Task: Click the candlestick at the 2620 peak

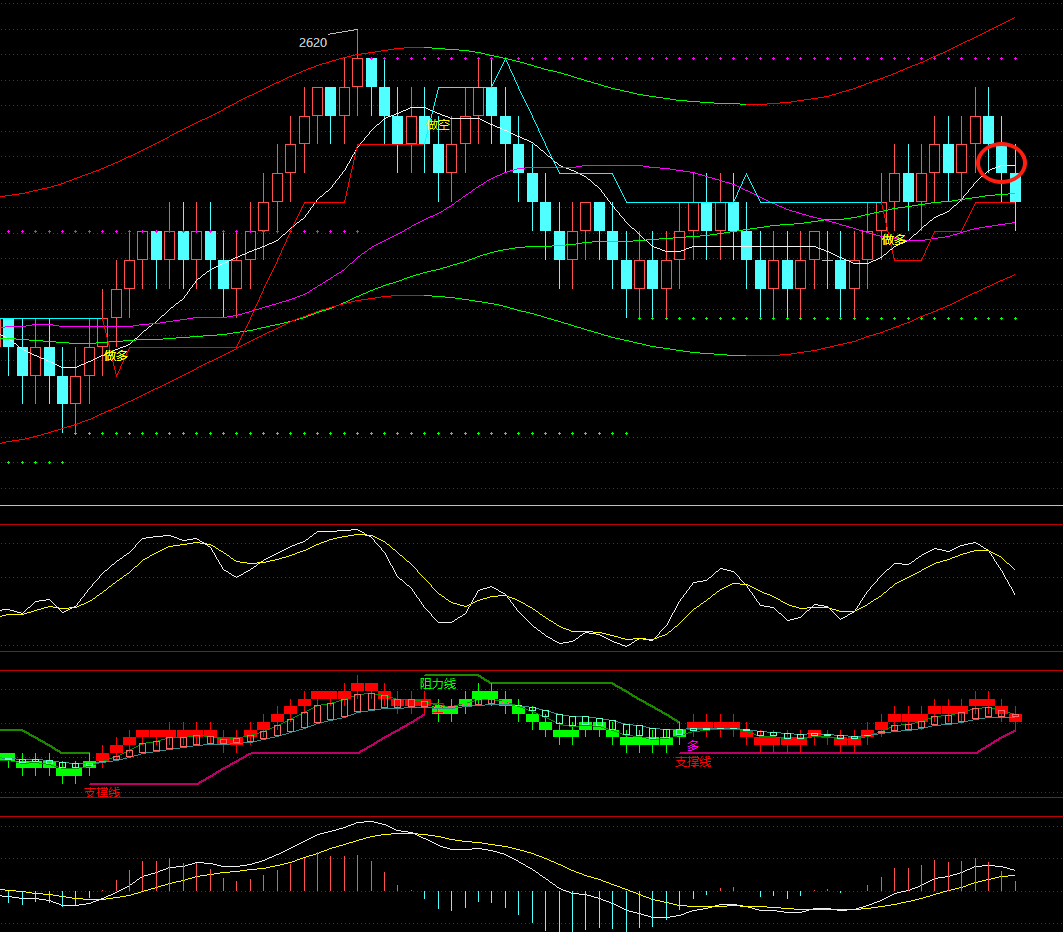Action: 357,73
